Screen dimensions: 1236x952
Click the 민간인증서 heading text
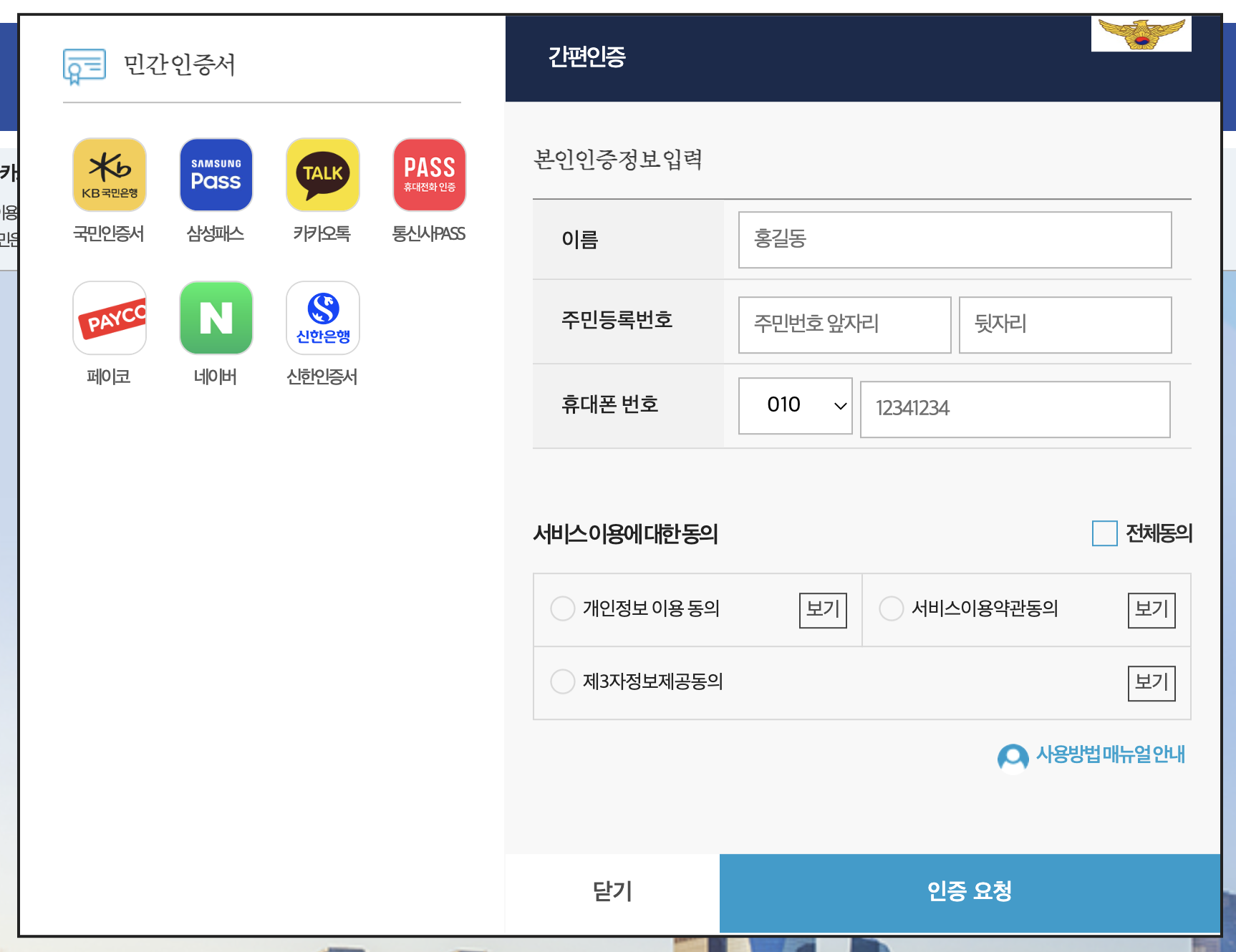click(x=180, y=65)
